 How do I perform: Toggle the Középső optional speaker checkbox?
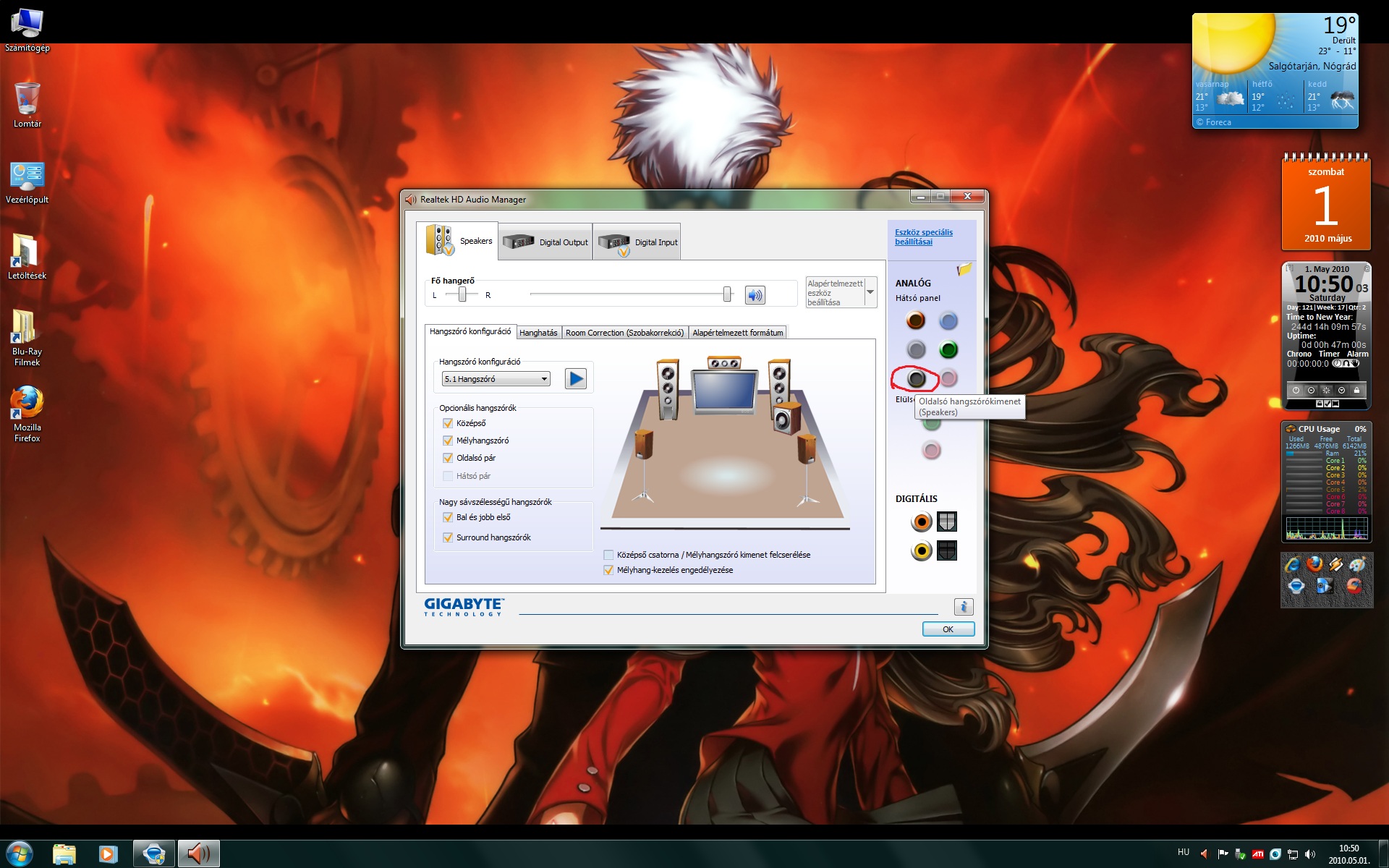448,423
